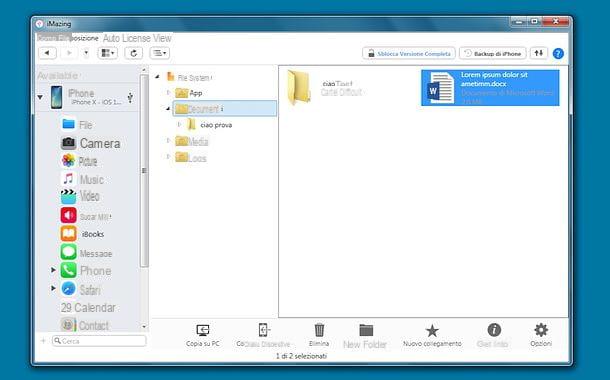
Task: Click Sblocca Versione Completa button
Action: pyautogui.click(x=409, y=54)
